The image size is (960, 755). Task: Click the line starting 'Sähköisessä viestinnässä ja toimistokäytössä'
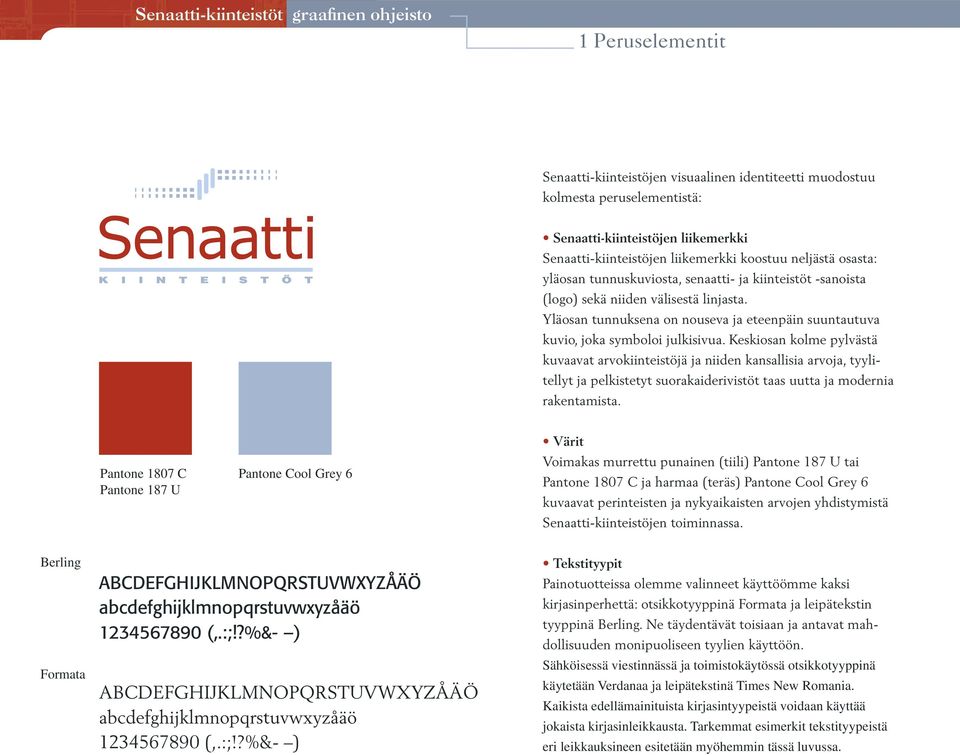(x=708, y=665)
